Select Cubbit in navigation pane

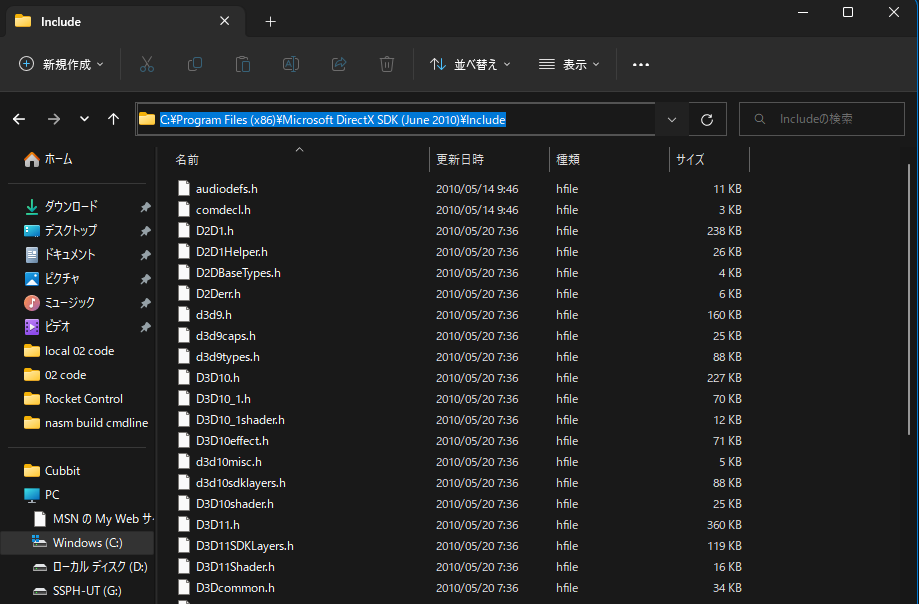click(x=52, y=471)
